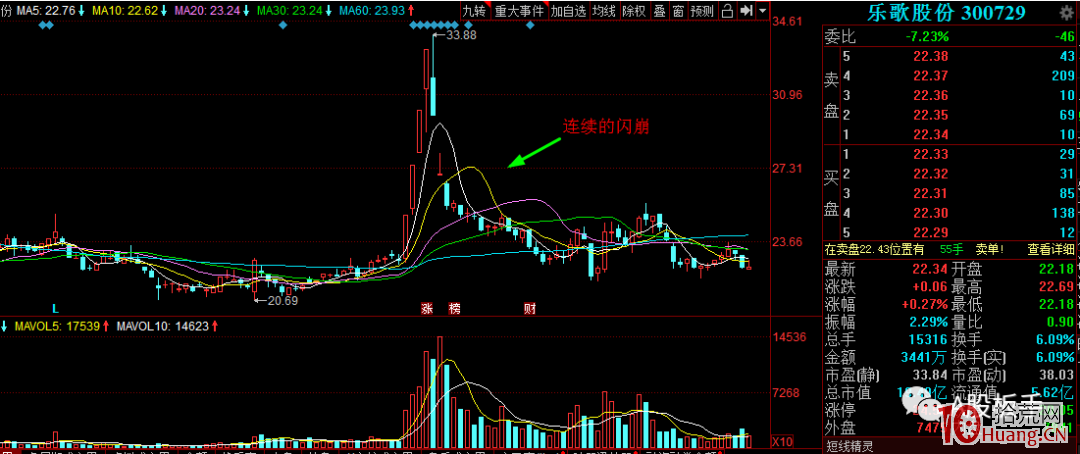Click 加自选 to add to watchlist

(x=569, y=11)
